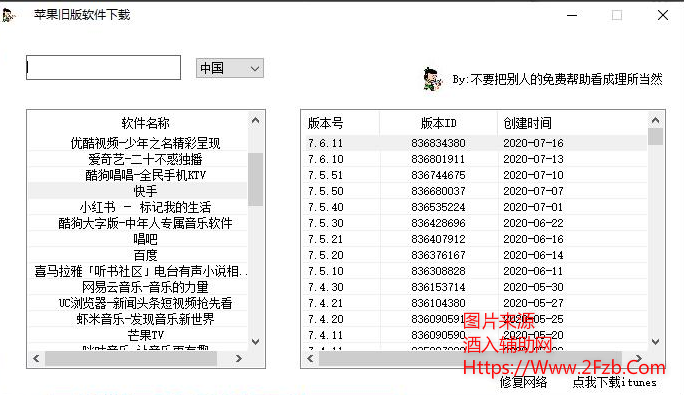The height and width of the screenshot is (395, 684).
Task: Click the 修复网络 button
Action: tap(523, 382)
